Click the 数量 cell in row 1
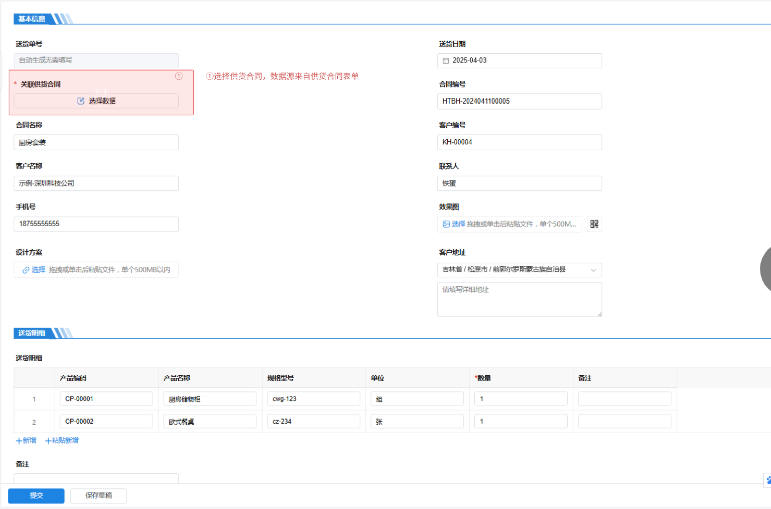771x509 pixels. (521, 399)
